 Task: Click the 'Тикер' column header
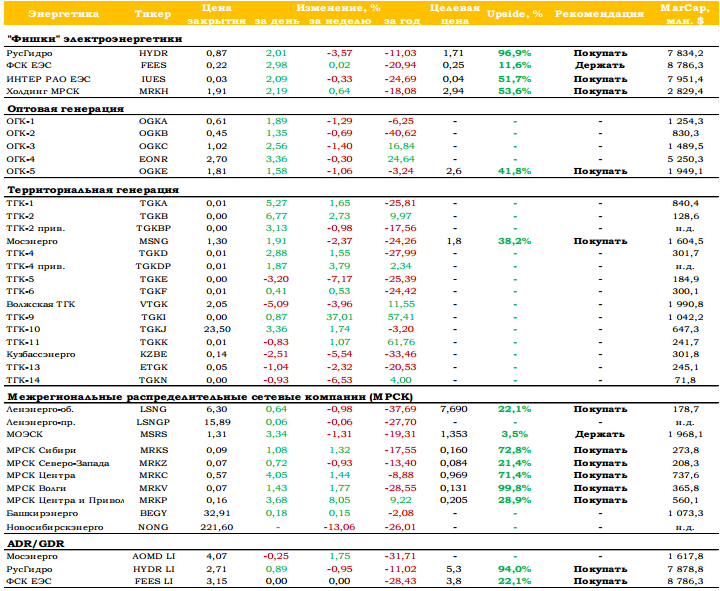click(x=153, y=14)
